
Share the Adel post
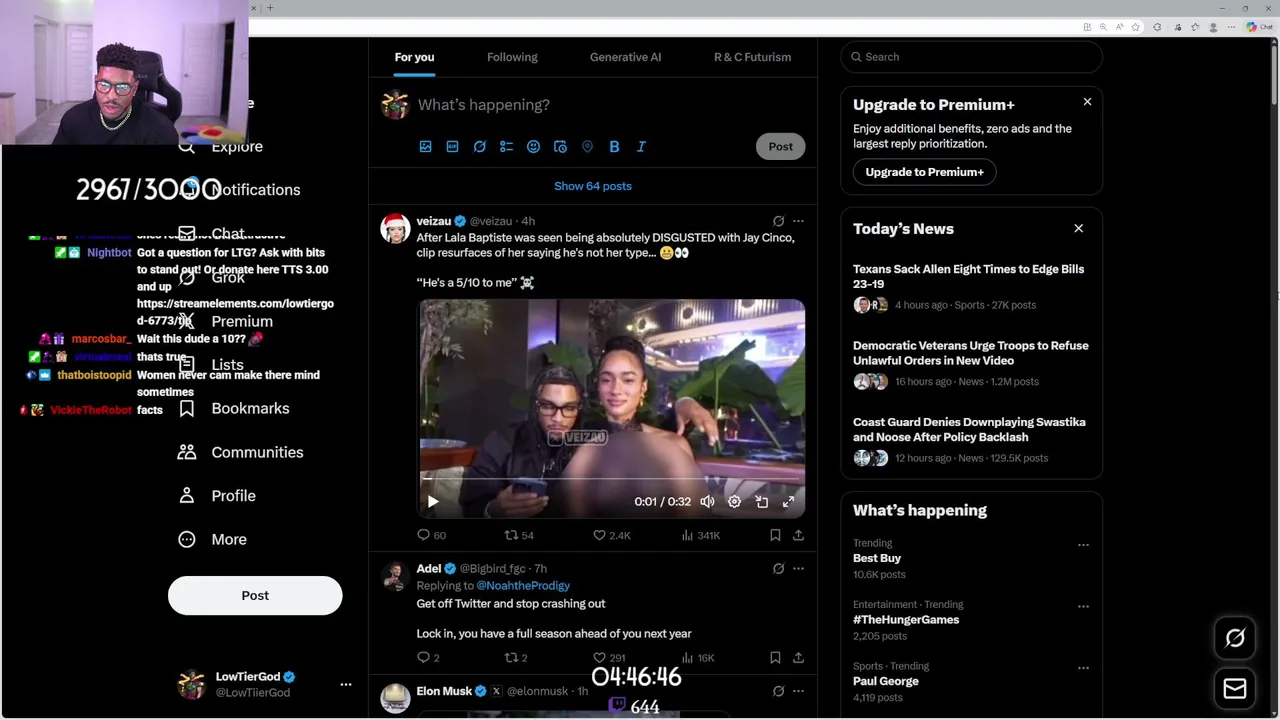[x=798, y=657]
